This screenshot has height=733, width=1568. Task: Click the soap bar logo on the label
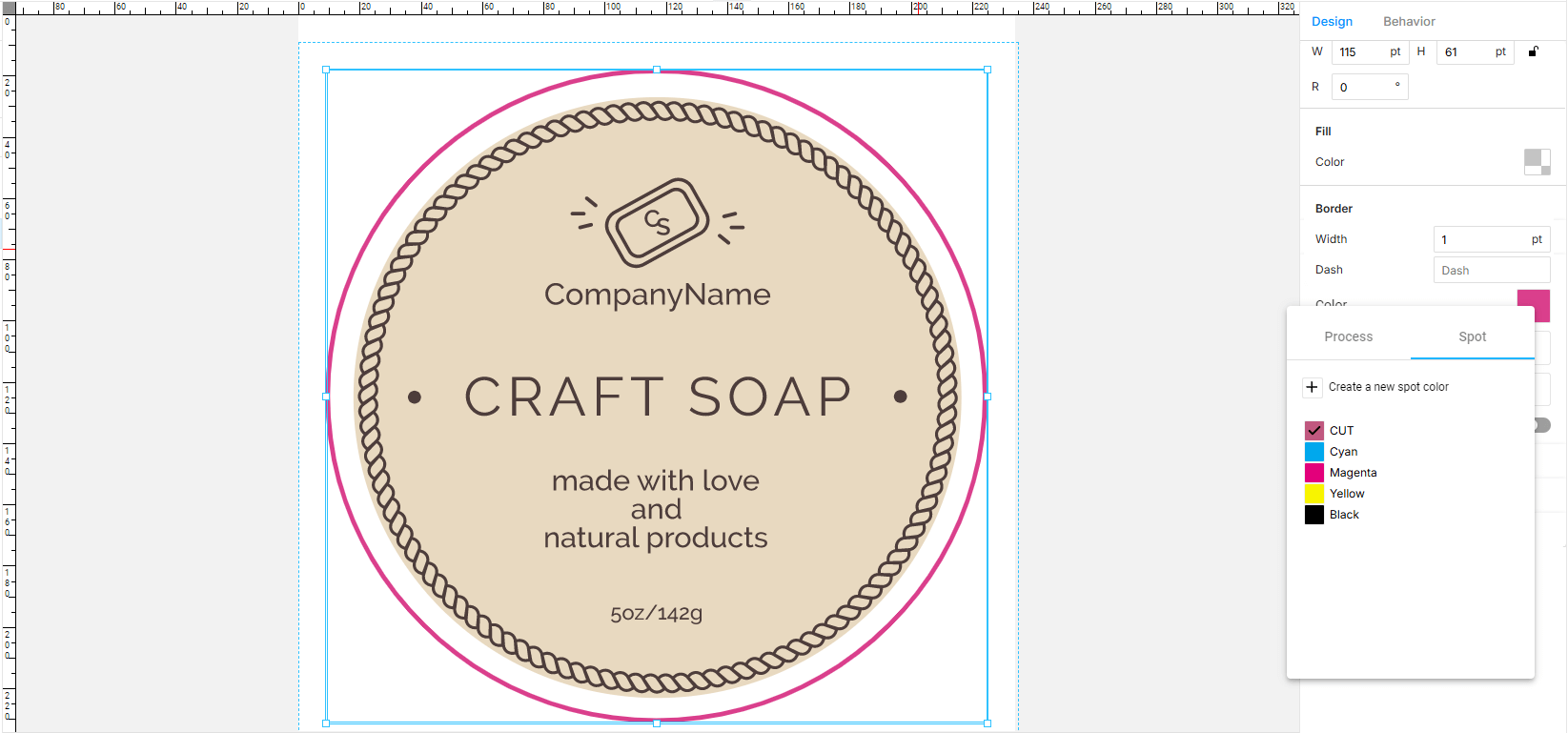(x=657, y=222)
